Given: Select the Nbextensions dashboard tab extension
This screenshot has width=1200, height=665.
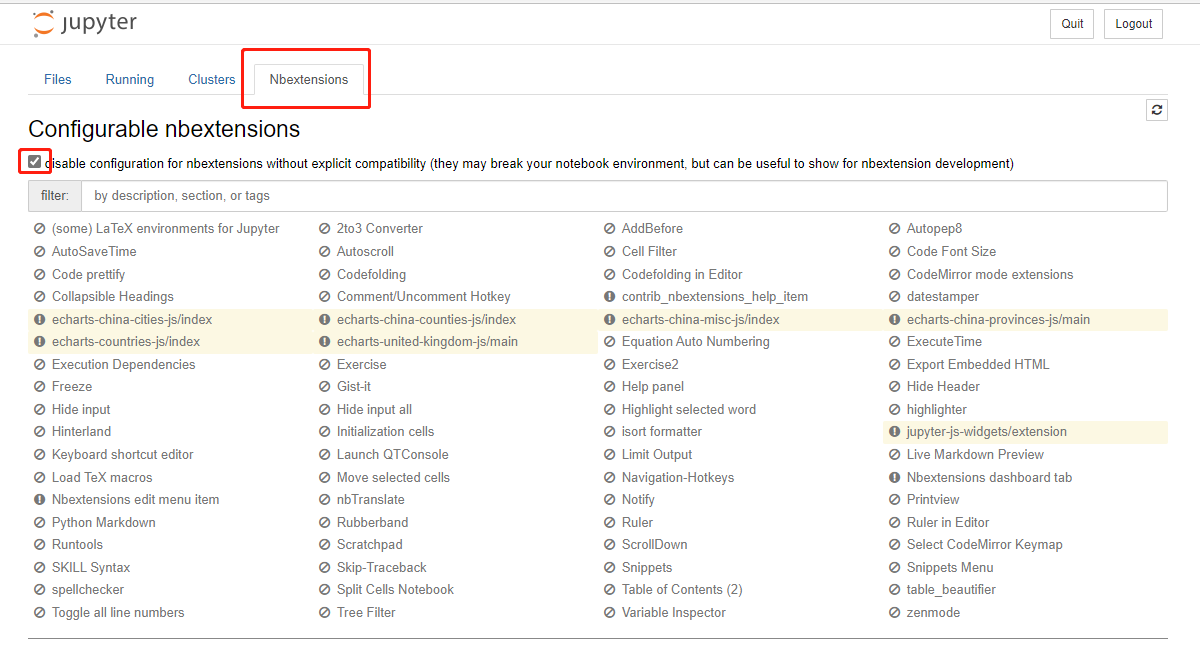Looking at the screenshot, I should pyautogui.click(x=989, y=478).
